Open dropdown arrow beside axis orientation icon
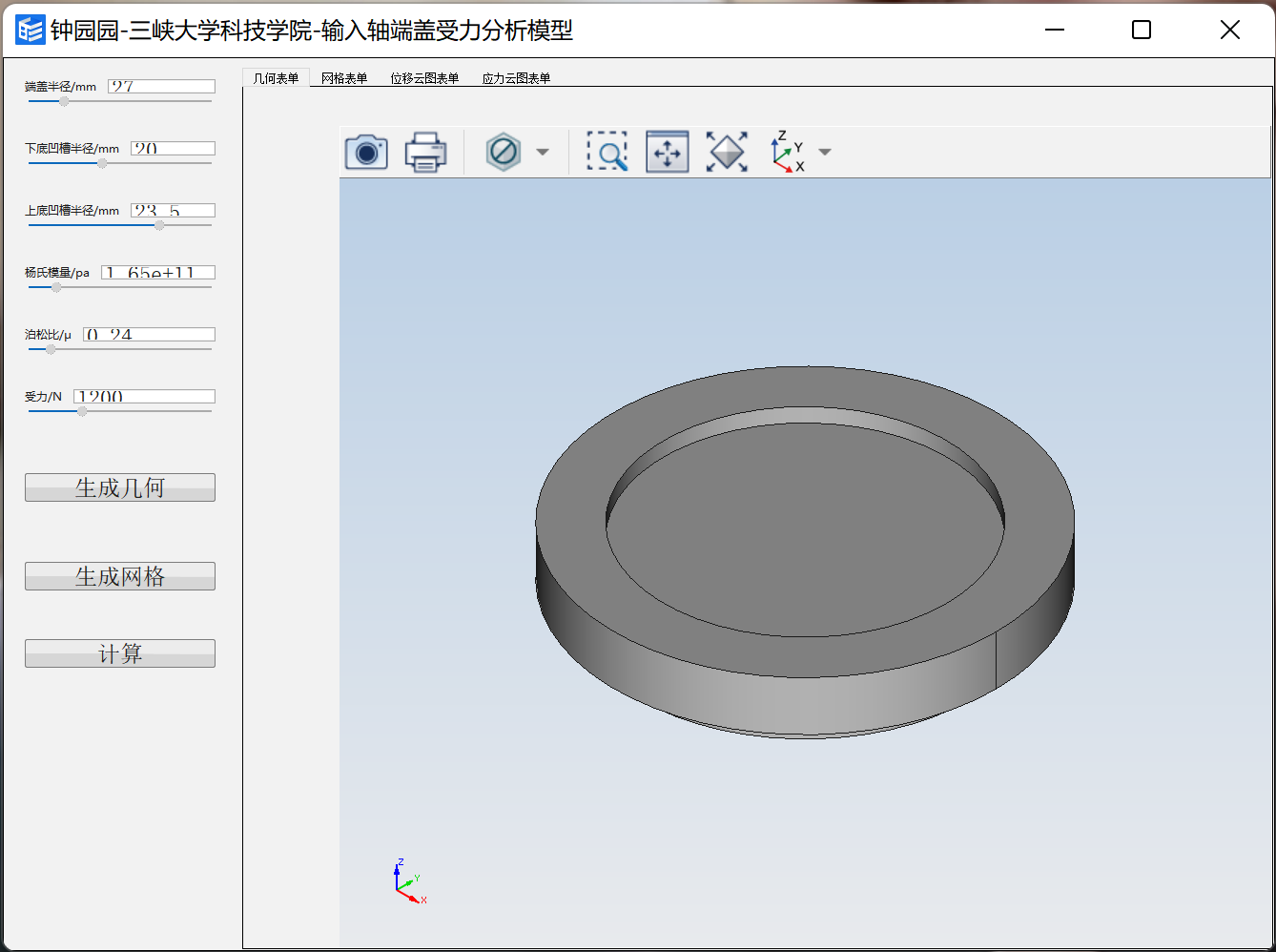The image size is (1276, 952). coord(825,152)
